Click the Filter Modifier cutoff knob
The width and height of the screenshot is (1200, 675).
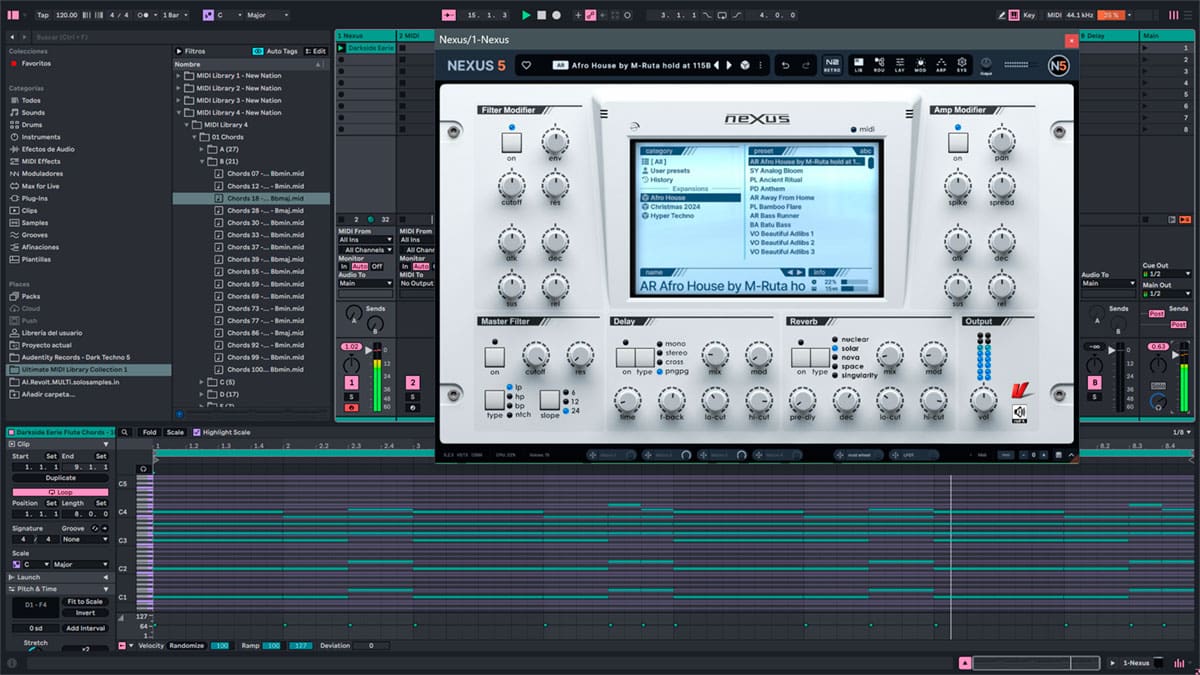coord(511,186)
